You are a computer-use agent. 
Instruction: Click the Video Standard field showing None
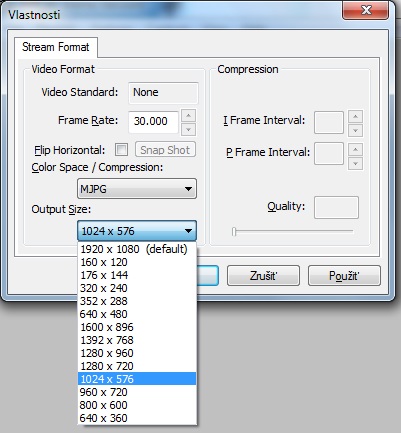coord(163,93)
